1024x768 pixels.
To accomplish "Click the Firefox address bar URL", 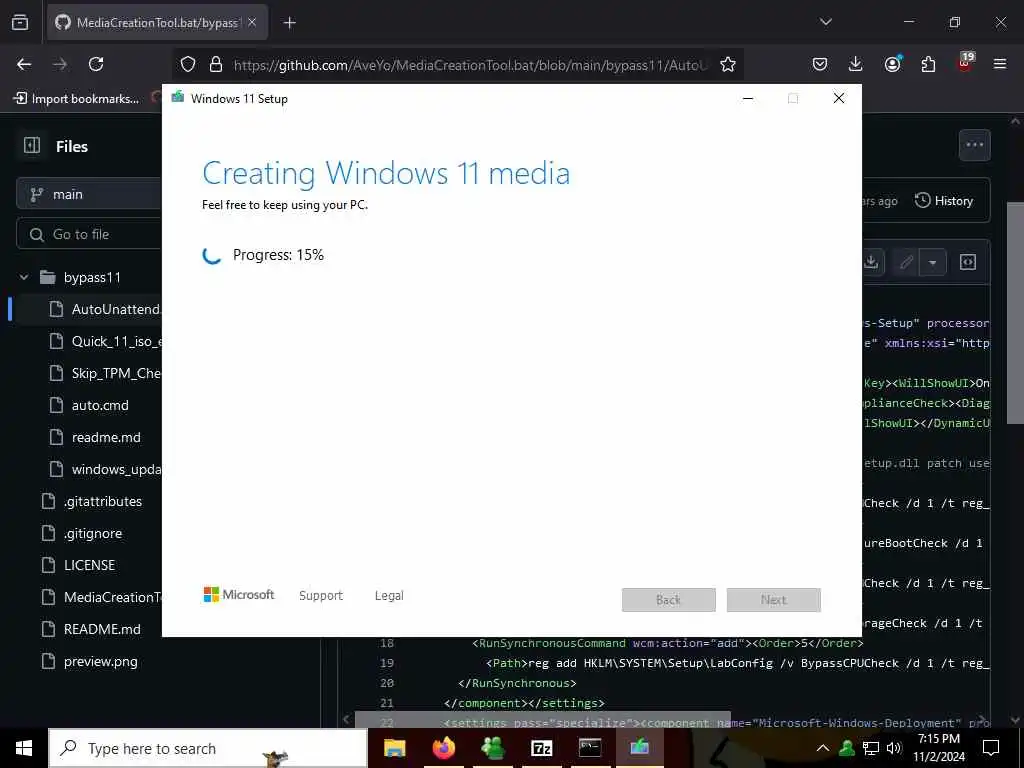I will [470, 65].
